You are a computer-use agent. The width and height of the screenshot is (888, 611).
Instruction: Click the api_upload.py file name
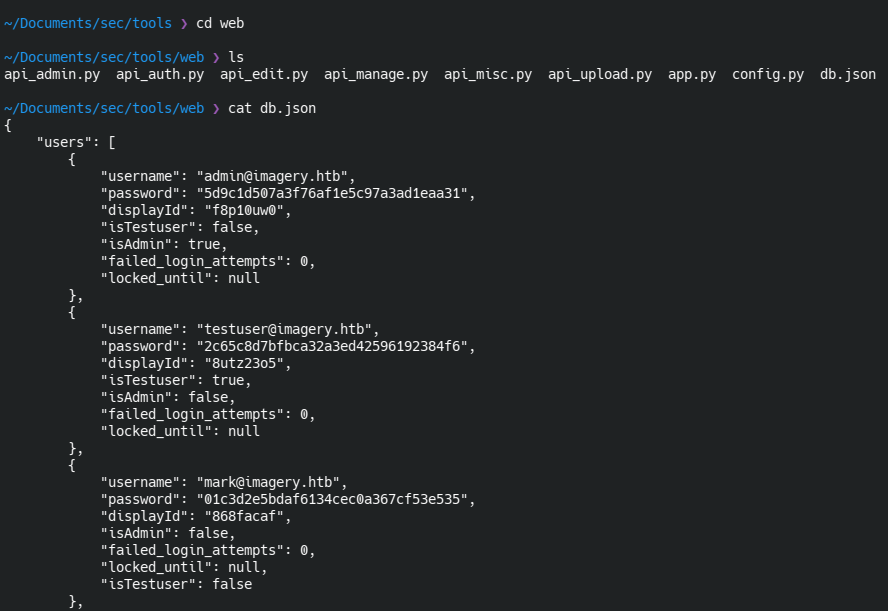point(600,74)
